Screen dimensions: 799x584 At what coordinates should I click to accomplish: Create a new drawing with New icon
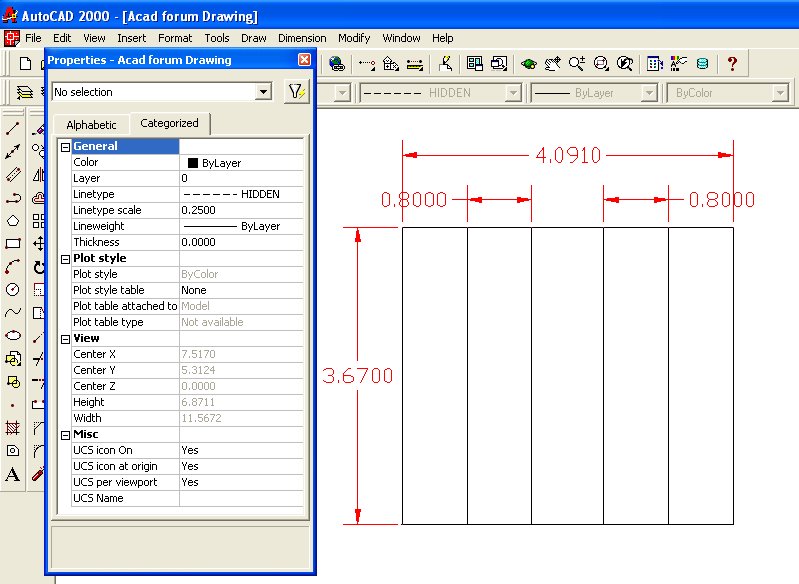click(x=26, y=64)
